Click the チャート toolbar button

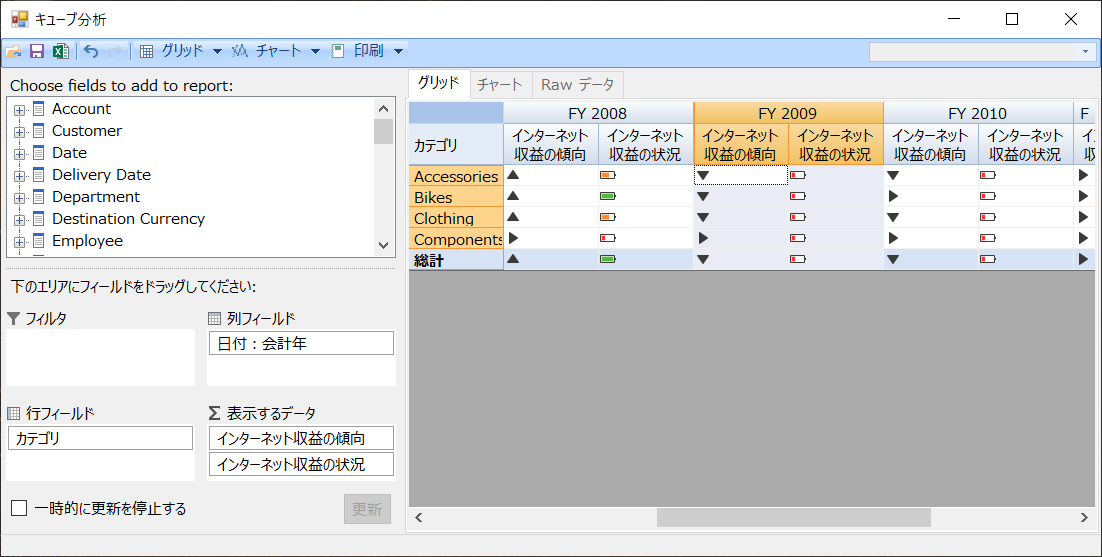(268, 51)
